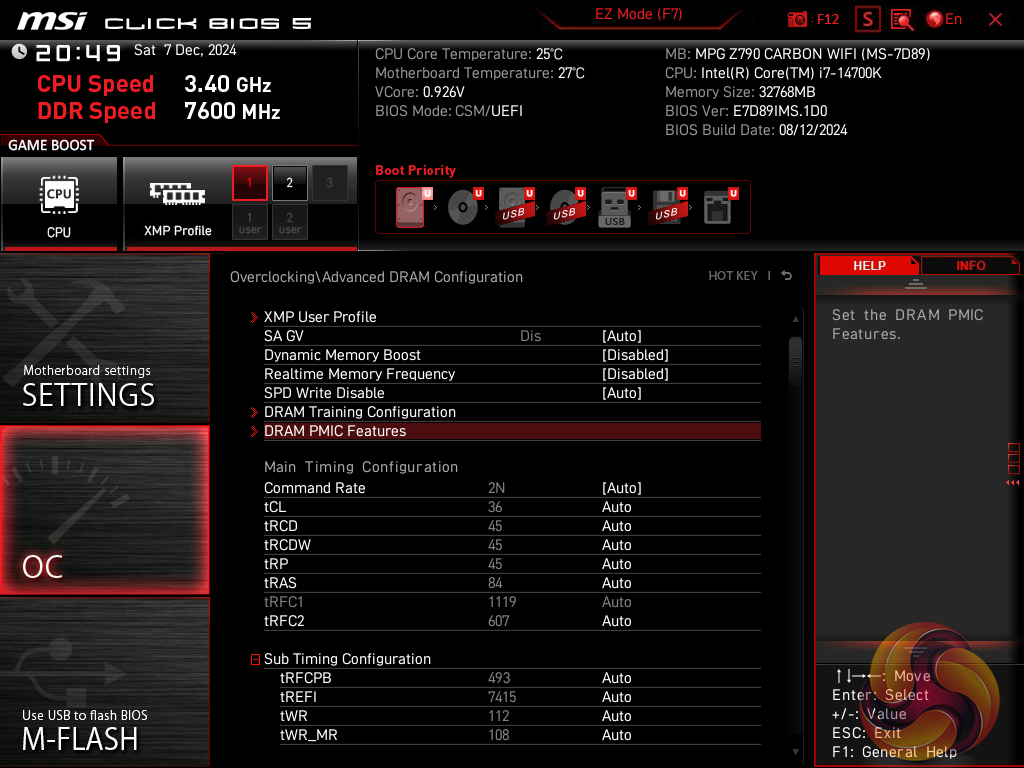Select the hard disk boot device icon
This screenshot has height=768, width=1024.
[x=411, y=208]
